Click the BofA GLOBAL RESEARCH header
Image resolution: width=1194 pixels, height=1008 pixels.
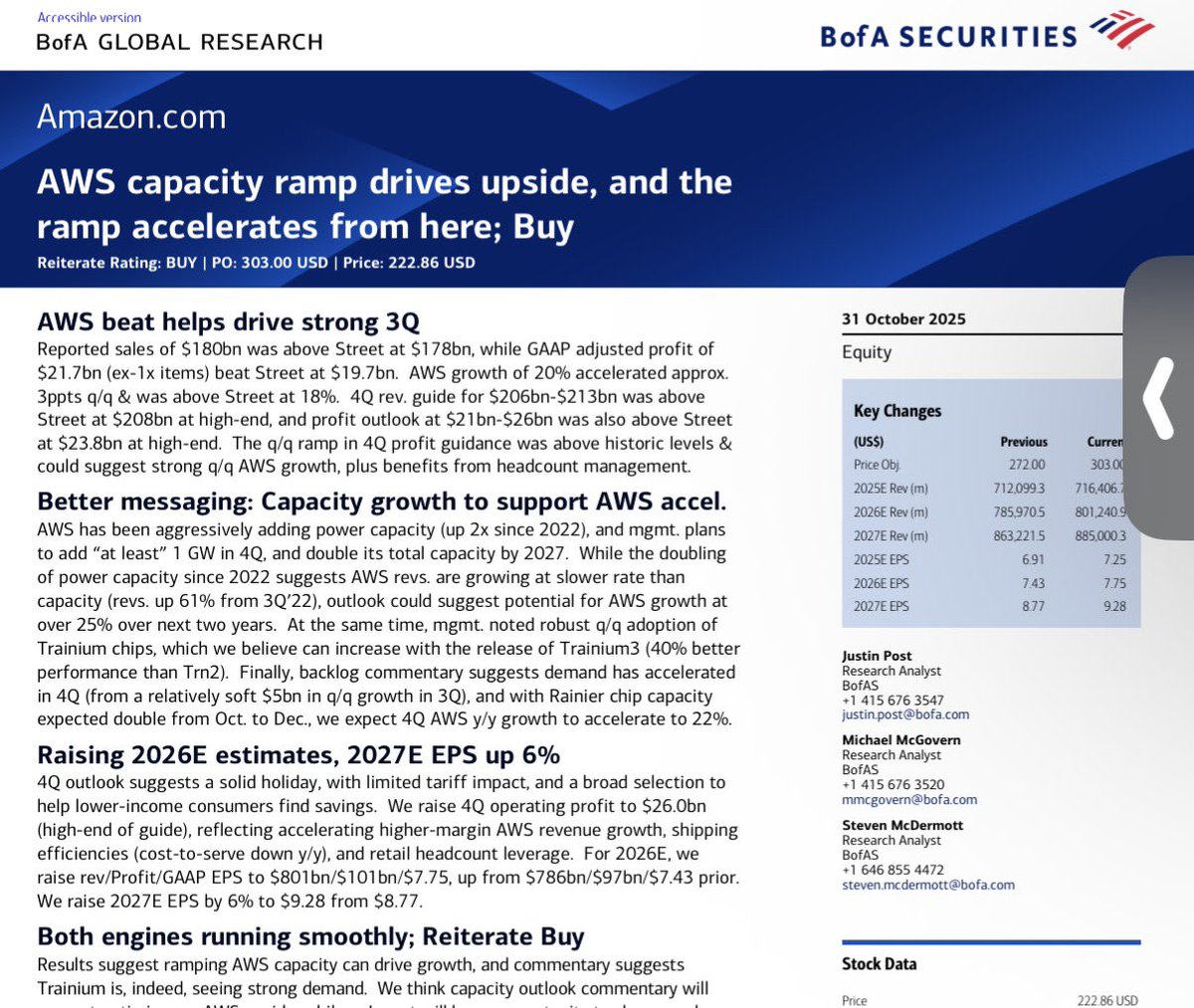(180, 42)
